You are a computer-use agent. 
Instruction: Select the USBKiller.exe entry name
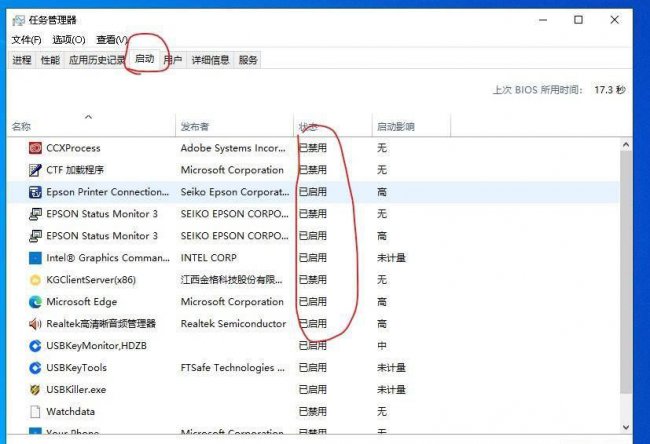click(76, 390)
